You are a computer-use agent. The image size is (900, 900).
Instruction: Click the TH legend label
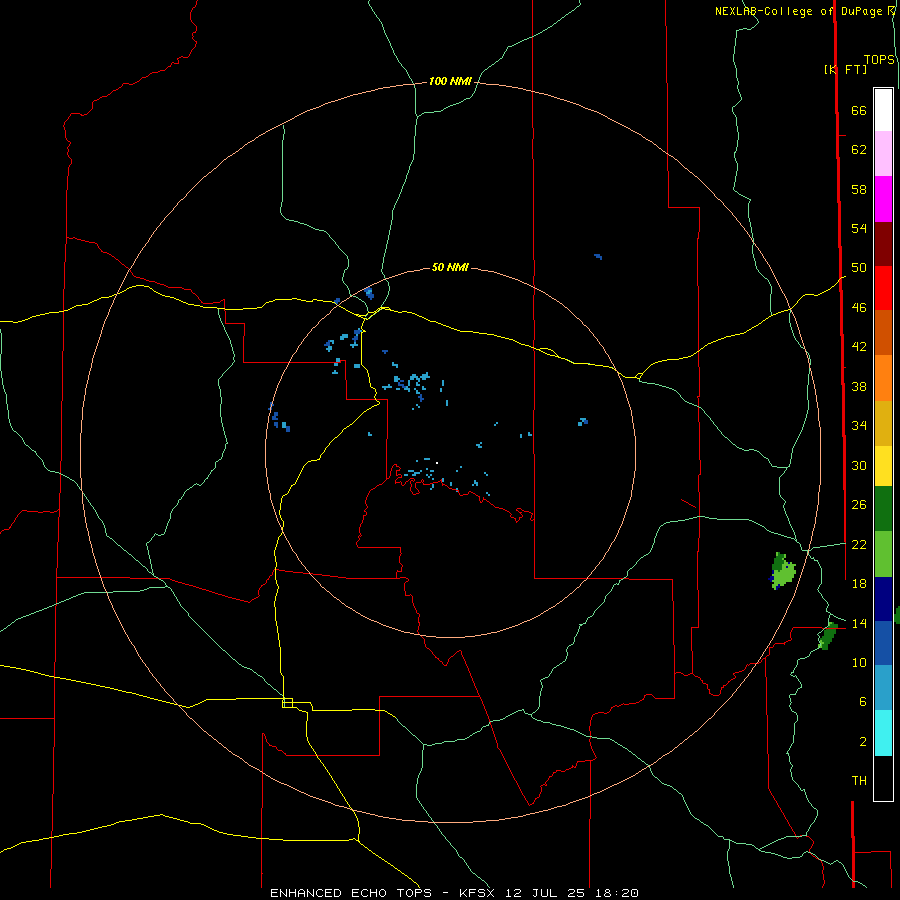[x=859, y=781]
